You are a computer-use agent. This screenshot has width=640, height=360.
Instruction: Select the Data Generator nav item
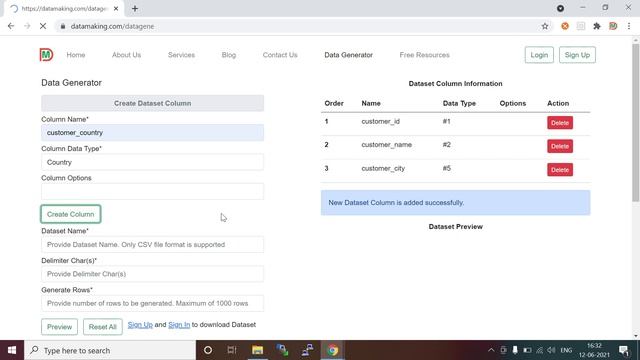[x=349, y=55]
